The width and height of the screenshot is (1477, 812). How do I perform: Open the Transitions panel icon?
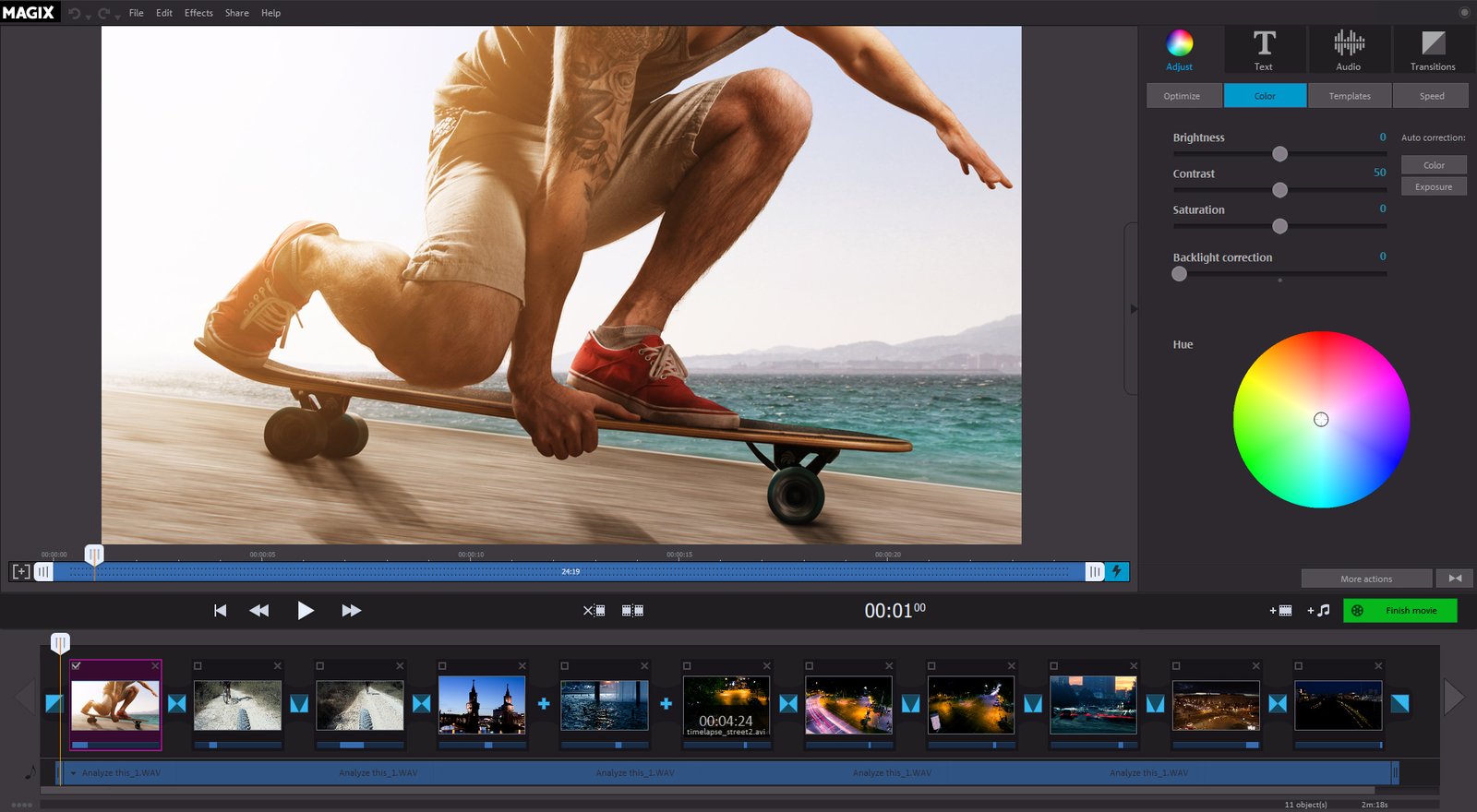pyautogui.click(x=1433, y=50)
